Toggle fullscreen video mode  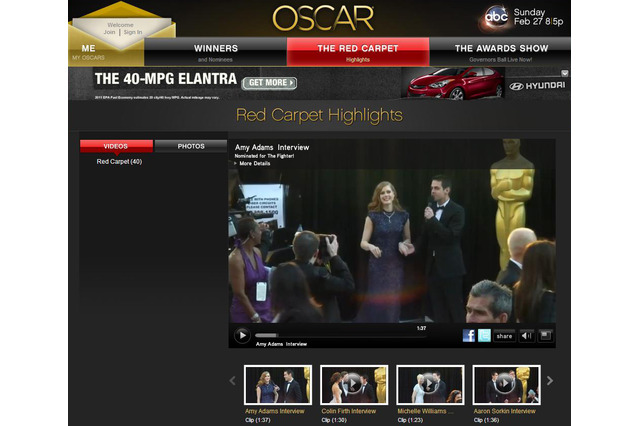(x=545, y=336)
